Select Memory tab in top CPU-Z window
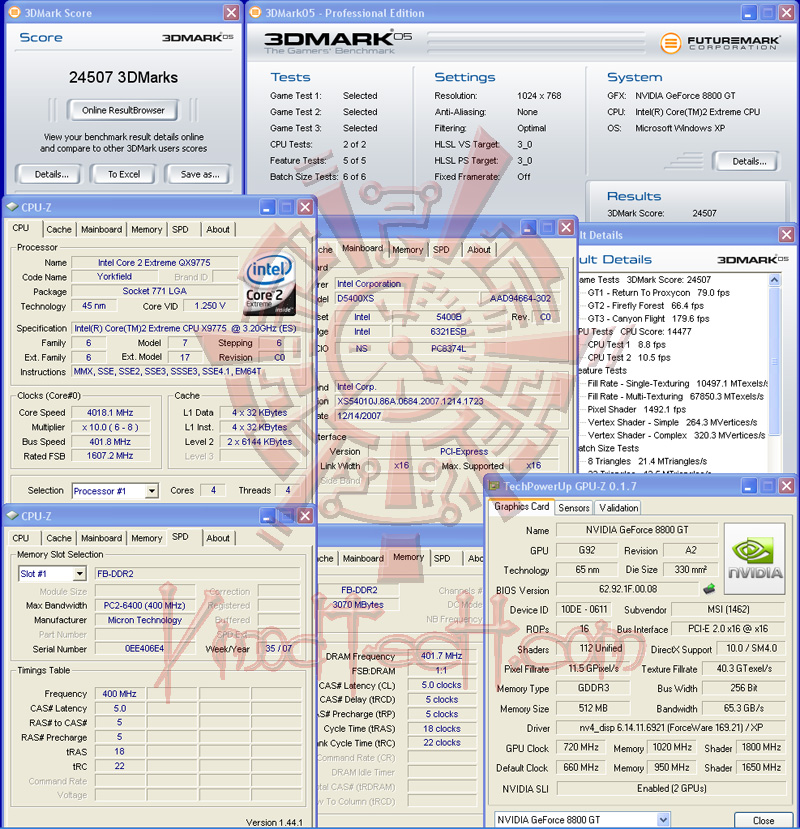This screenshot has height=829, width=800. (146, 229)
